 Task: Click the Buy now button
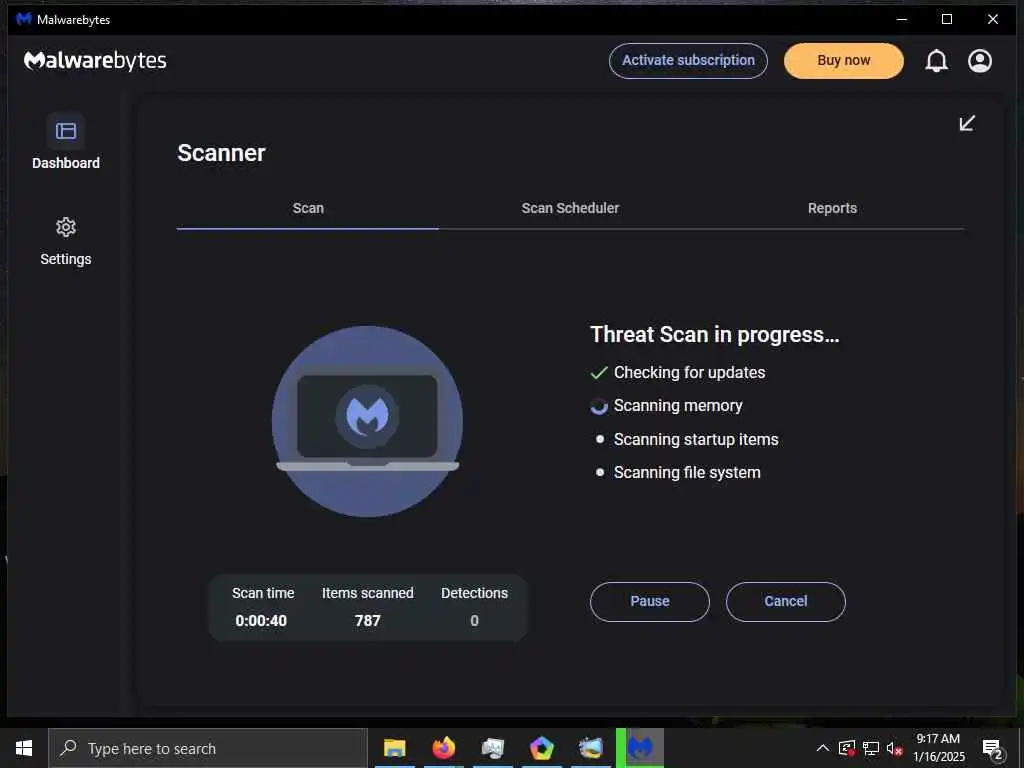(844, 61)
